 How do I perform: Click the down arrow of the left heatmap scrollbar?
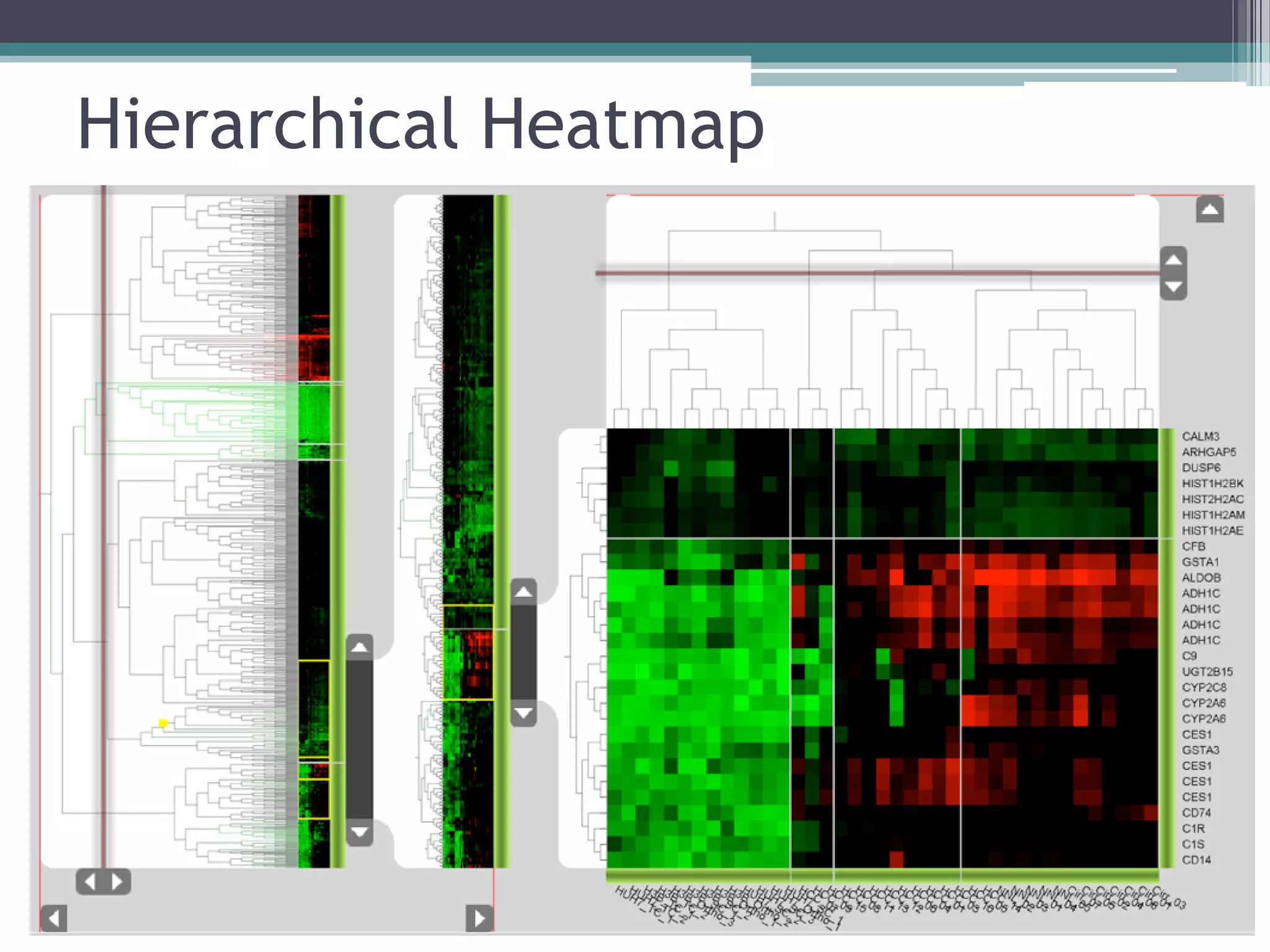click(360, 832)
